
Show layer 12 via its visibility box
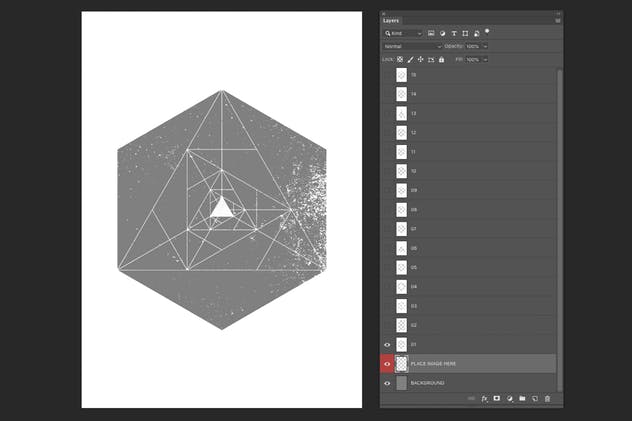tap(387, 133)
